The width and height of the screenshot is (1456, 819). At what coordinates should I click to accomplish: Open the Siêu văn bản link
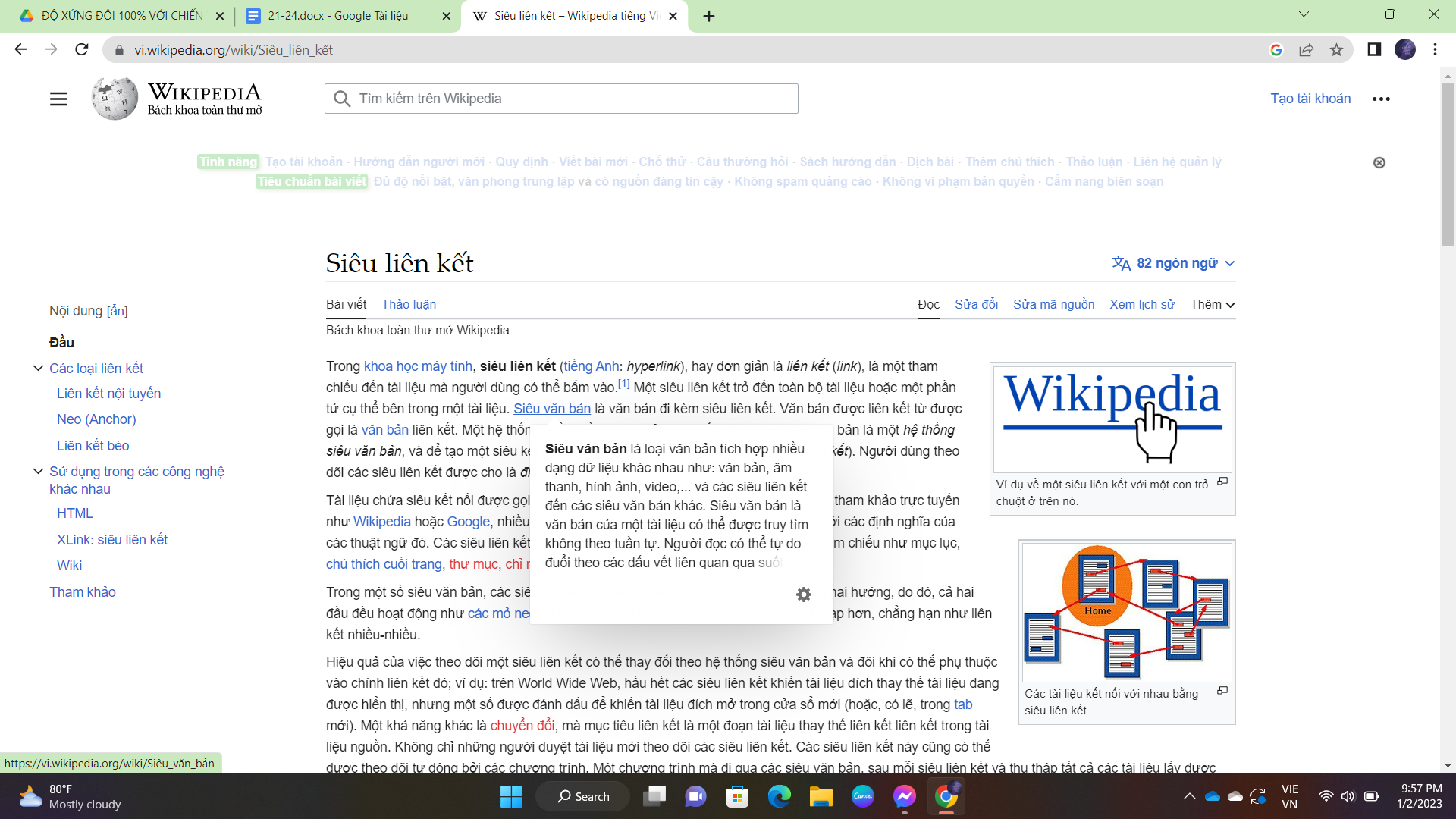[551, 409]
